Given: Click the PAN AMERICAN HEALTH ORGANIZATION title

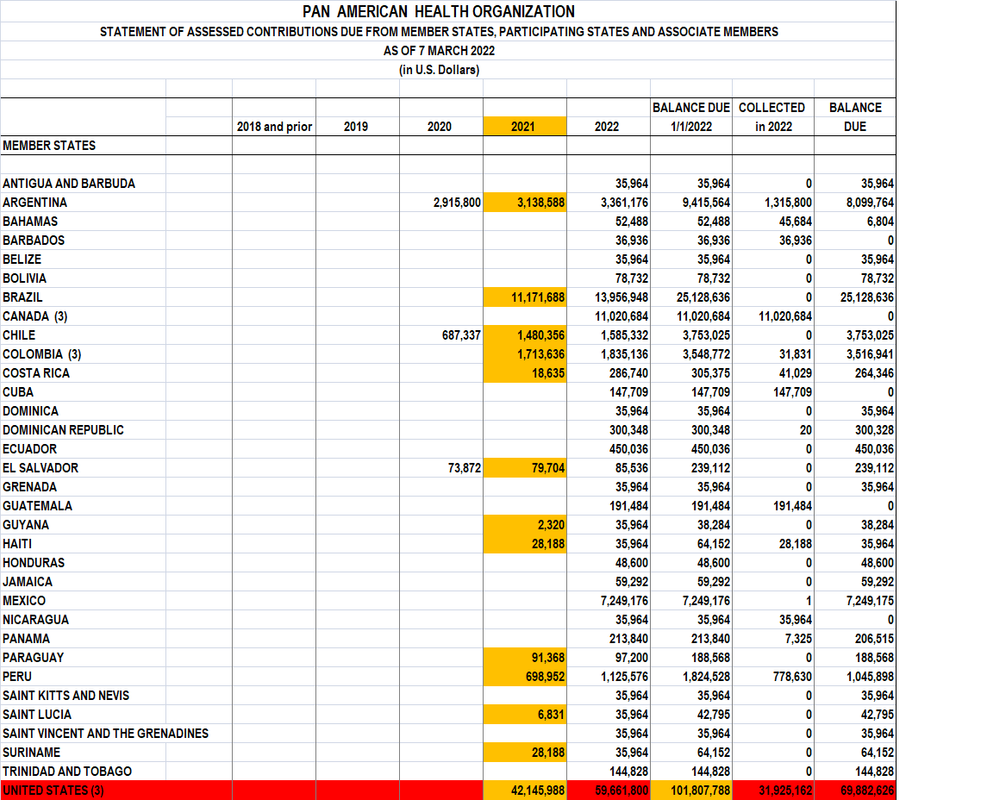Looking at the screenshot, I should [439, 11].
